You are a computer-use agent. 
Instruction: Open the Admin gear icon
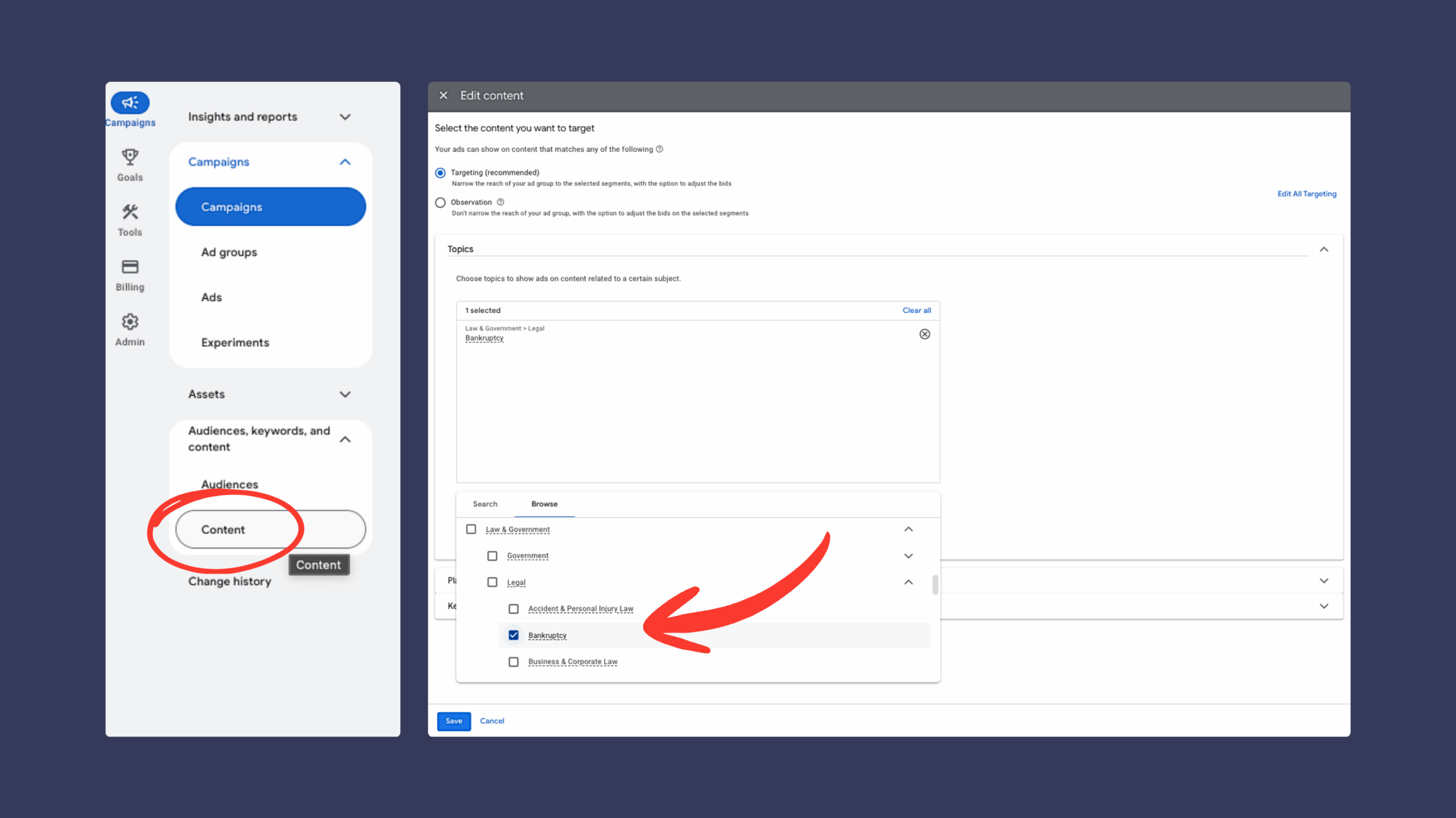[130, 322]
